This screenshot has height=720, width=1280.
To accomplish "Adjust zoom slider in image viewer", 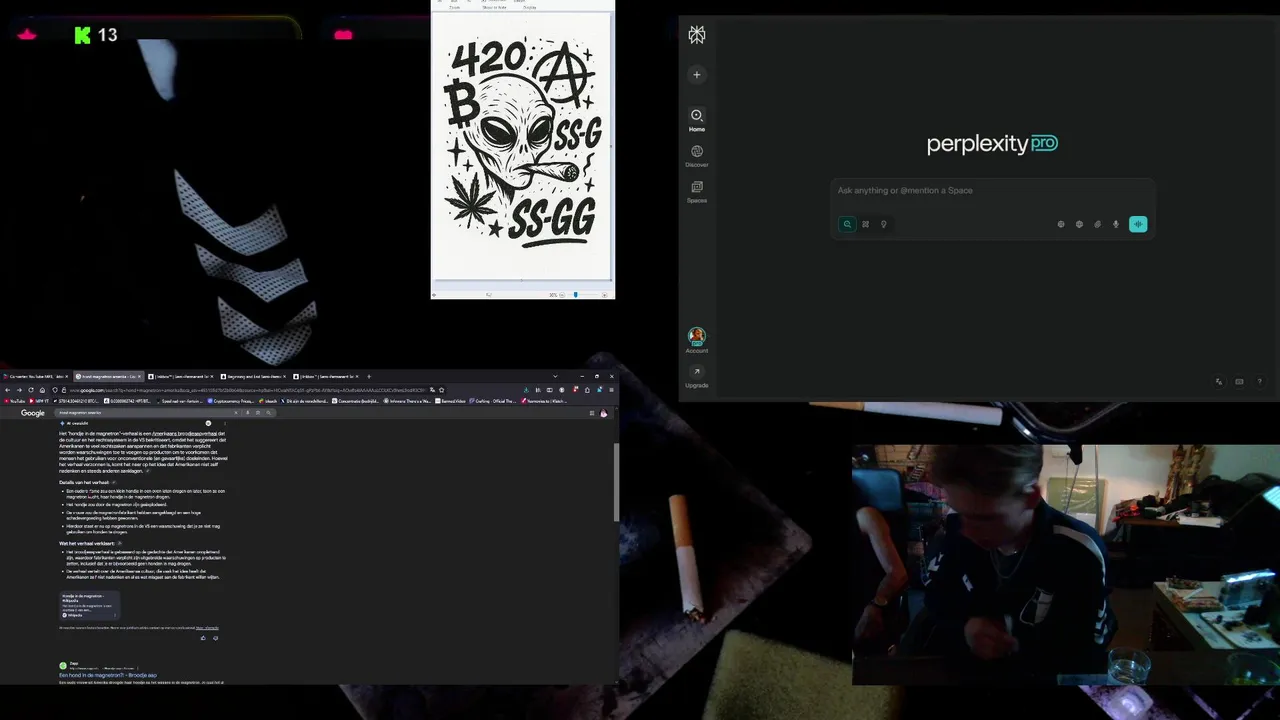I will point(575,295).
